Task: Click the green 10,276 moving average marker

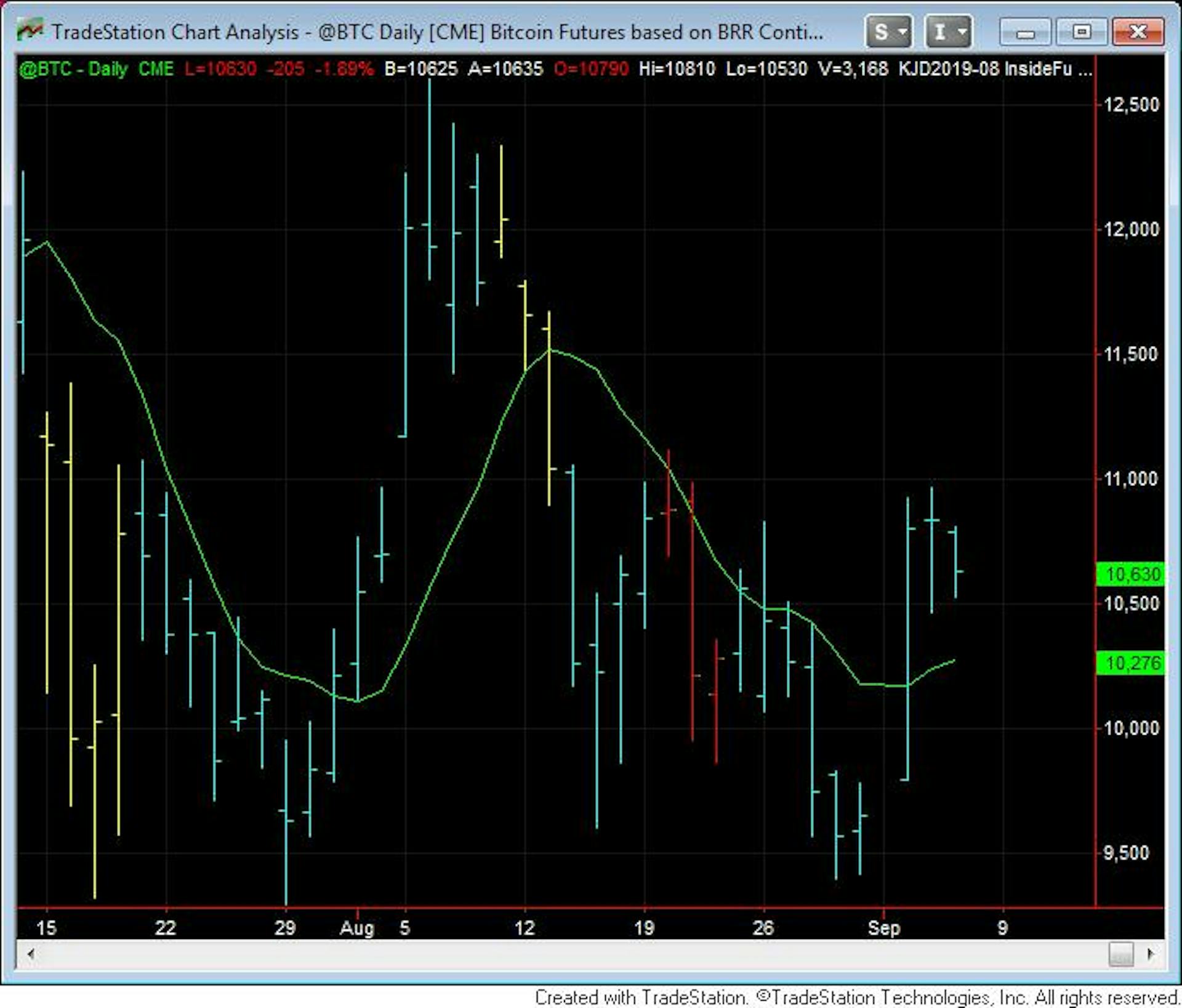Action: point(1131,663)
